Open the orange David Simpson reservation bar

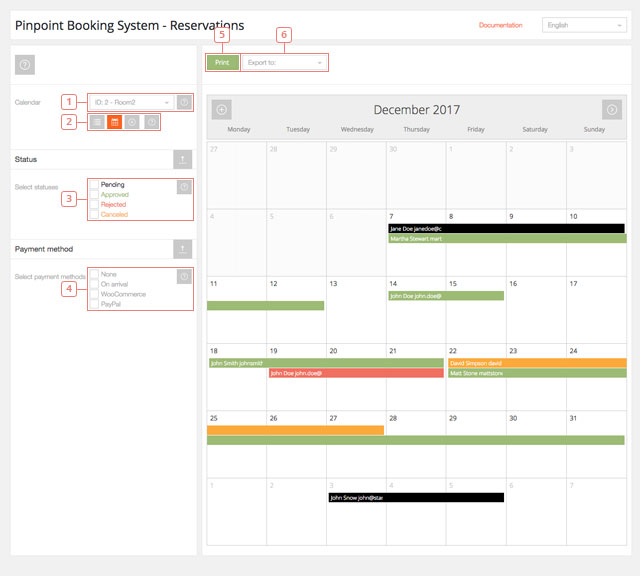tap(538, 363)
